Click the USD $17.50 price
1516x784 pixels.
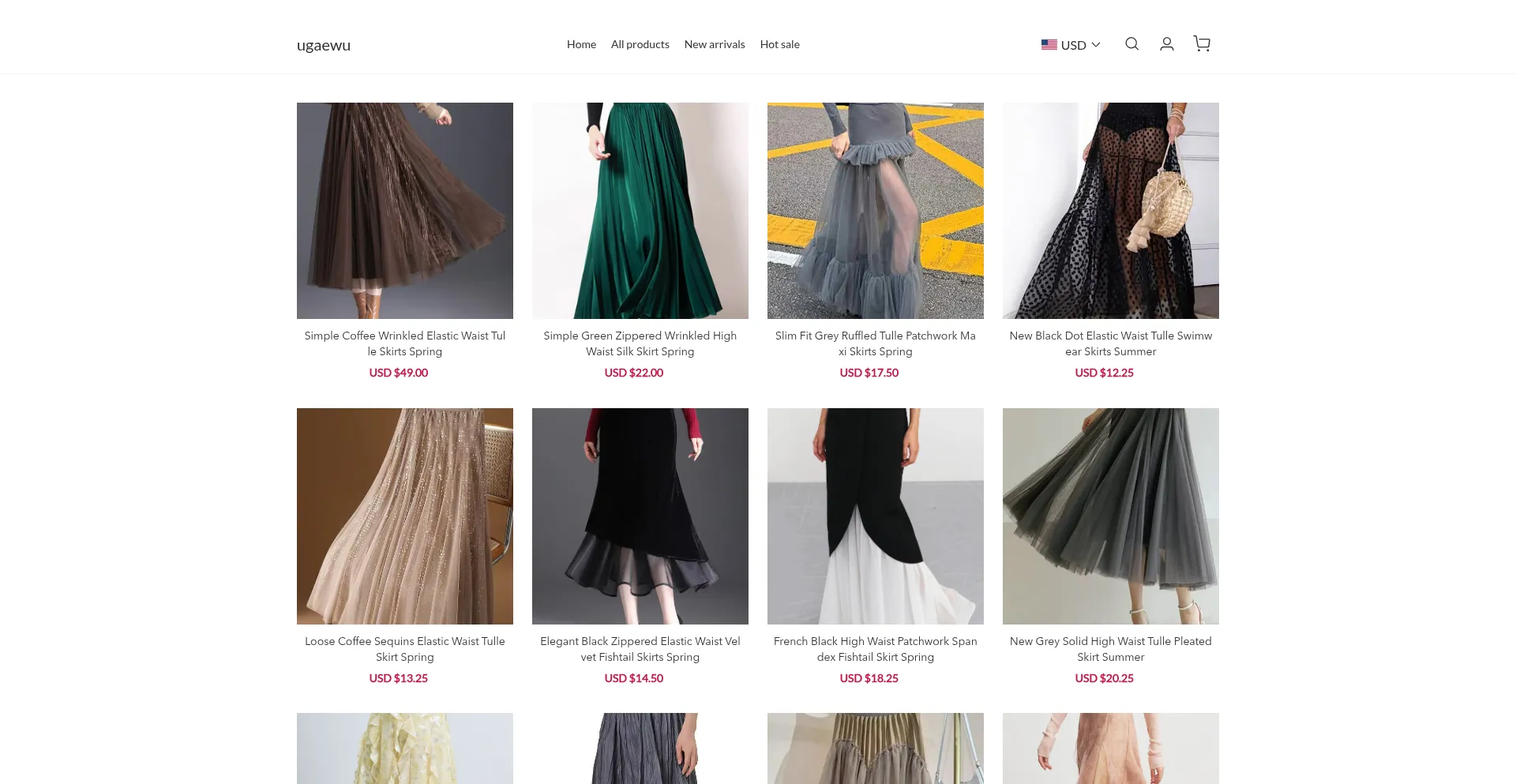869,373
